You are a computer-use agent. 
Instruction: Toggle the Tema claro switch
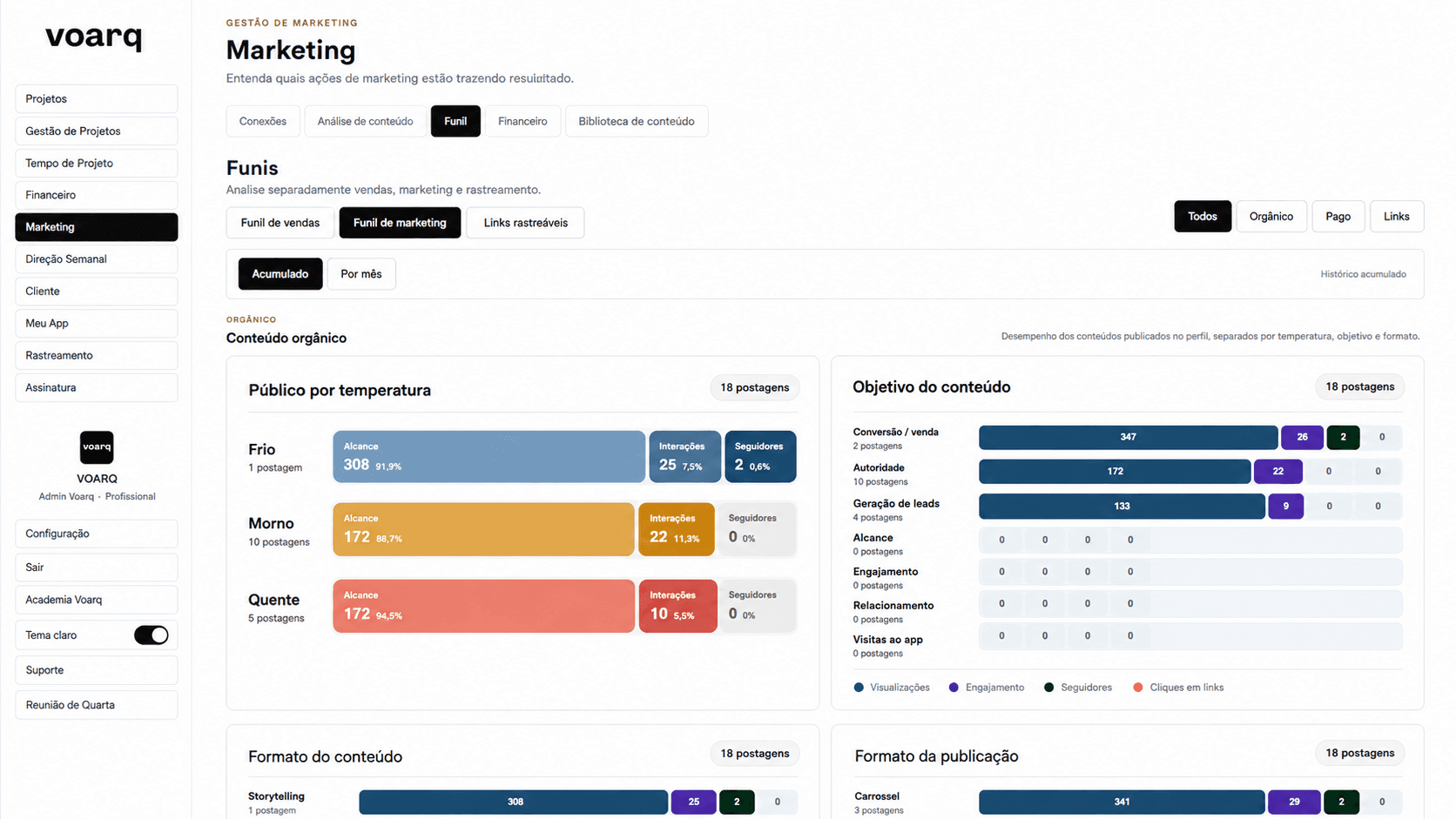click(152, 635)
